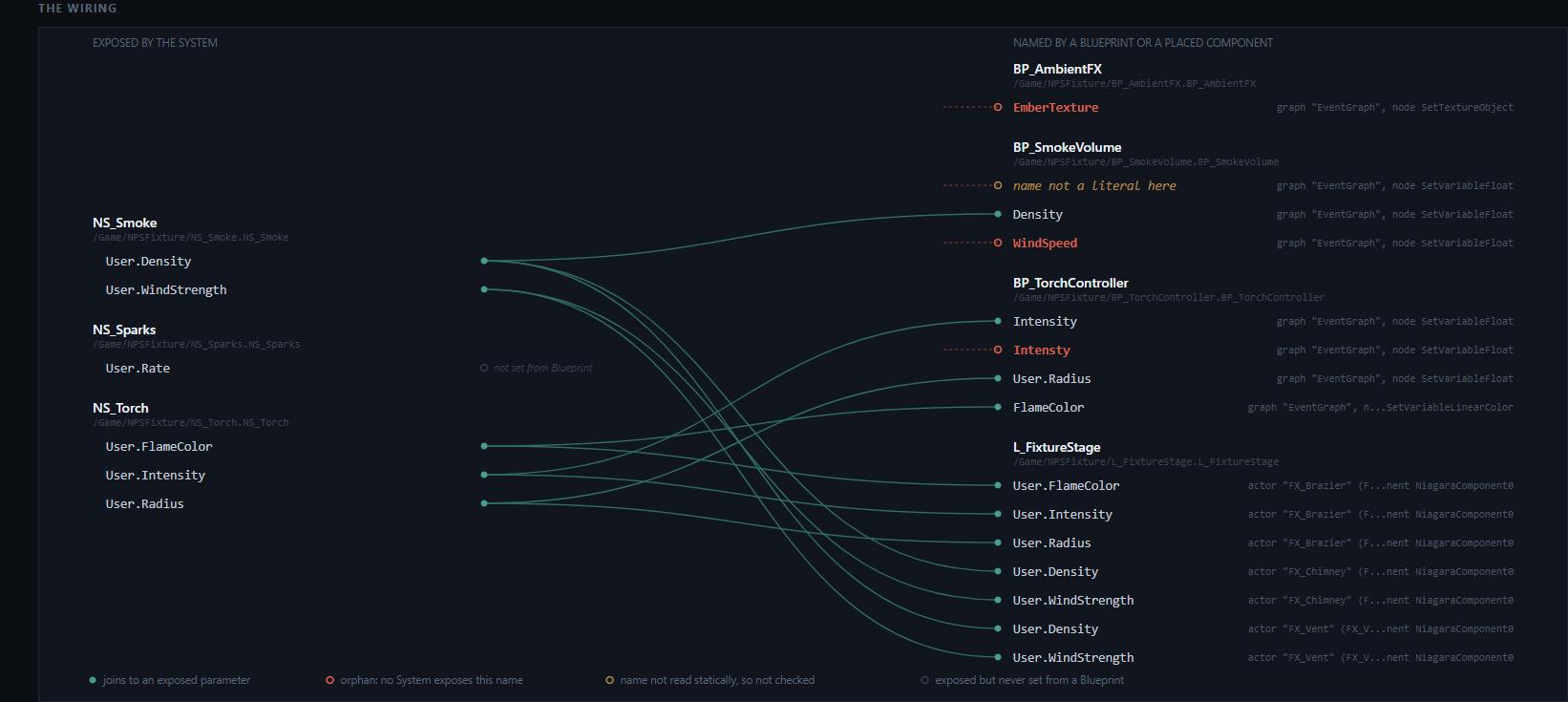Select the NS_Smoke system heading
This screenshot has height=702, width=1568.
click(125, 223)
